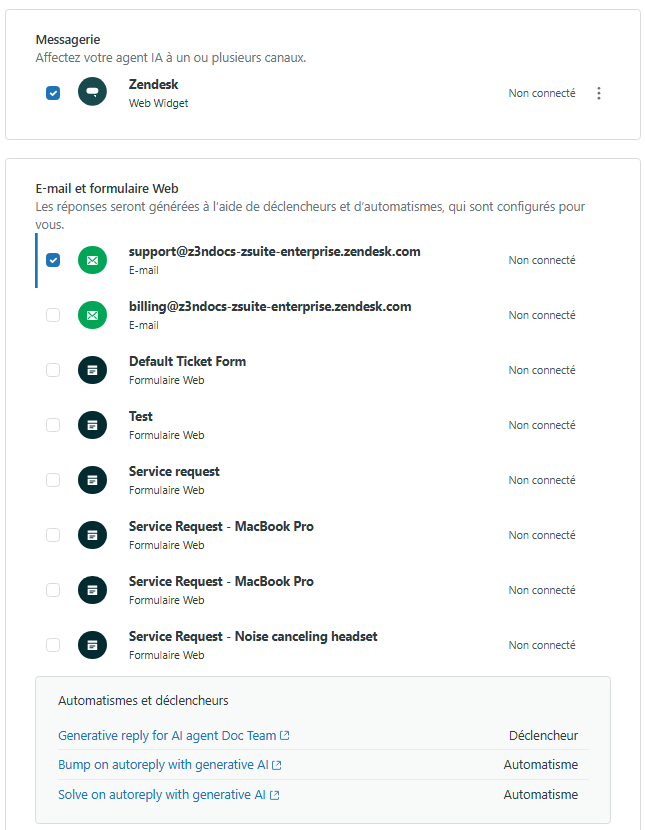Viewport: 645px width, 830px height.
Task: Click external-link icon after Solve on autoreply
Action: [275, 795]
